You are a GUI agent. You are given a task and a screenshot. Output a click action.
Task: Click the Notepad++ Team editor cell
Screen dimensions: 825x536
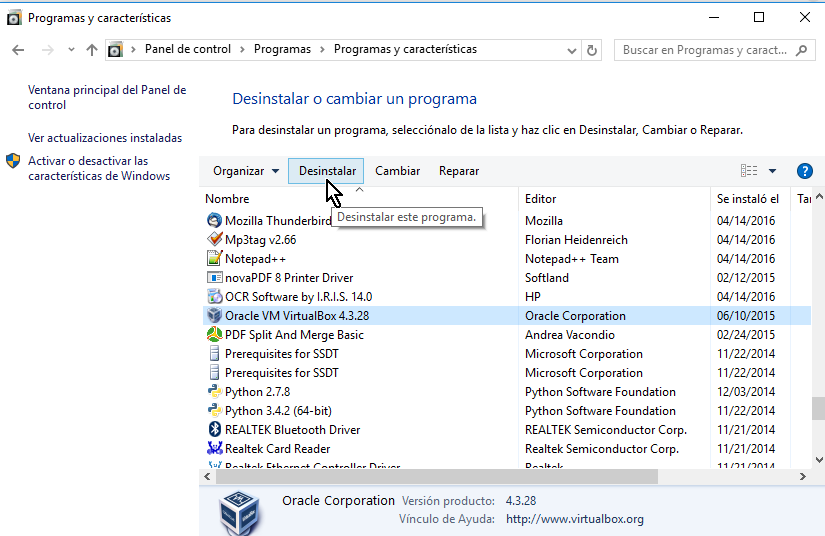[571, 259]
